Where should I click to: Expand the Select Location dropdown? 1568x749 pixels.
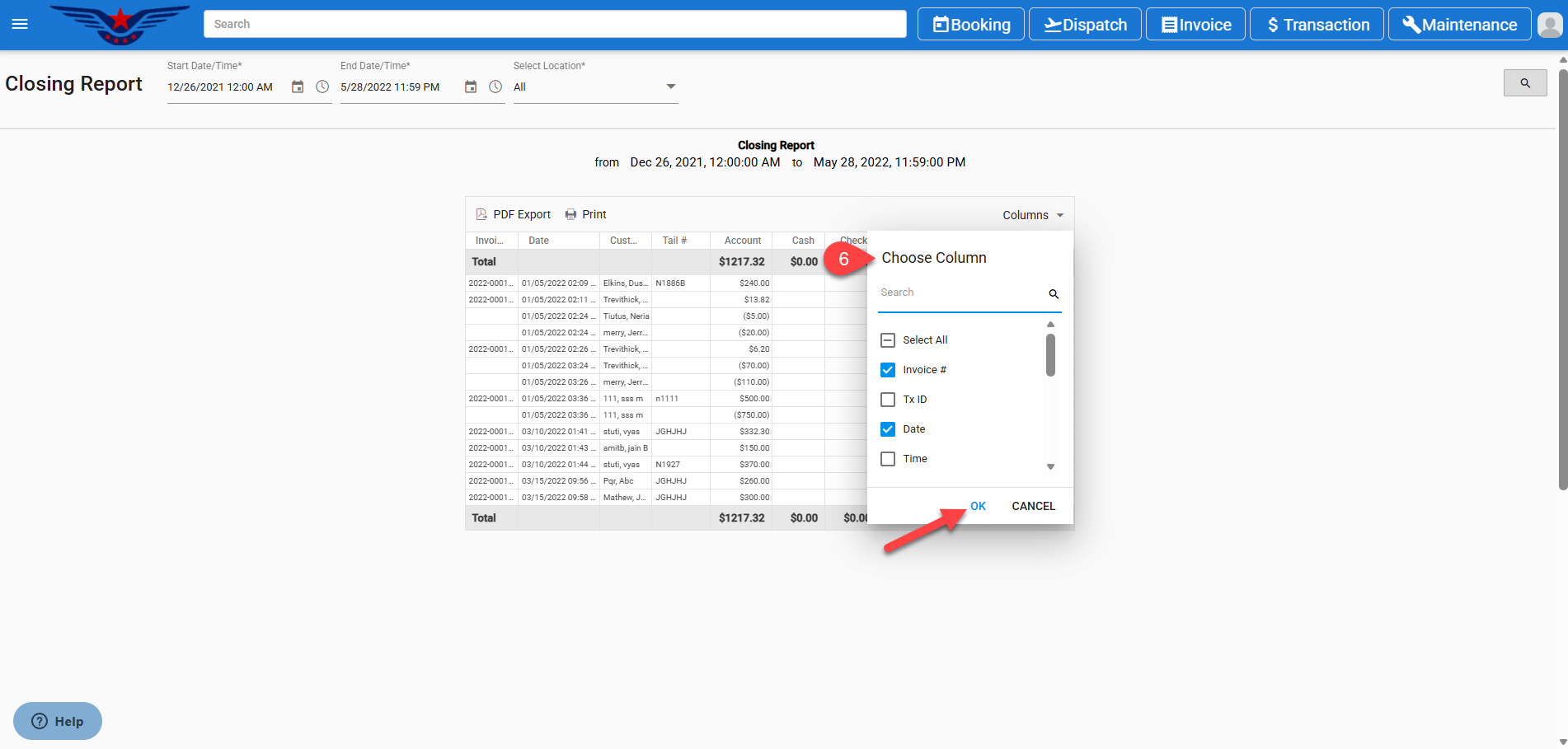670,87
